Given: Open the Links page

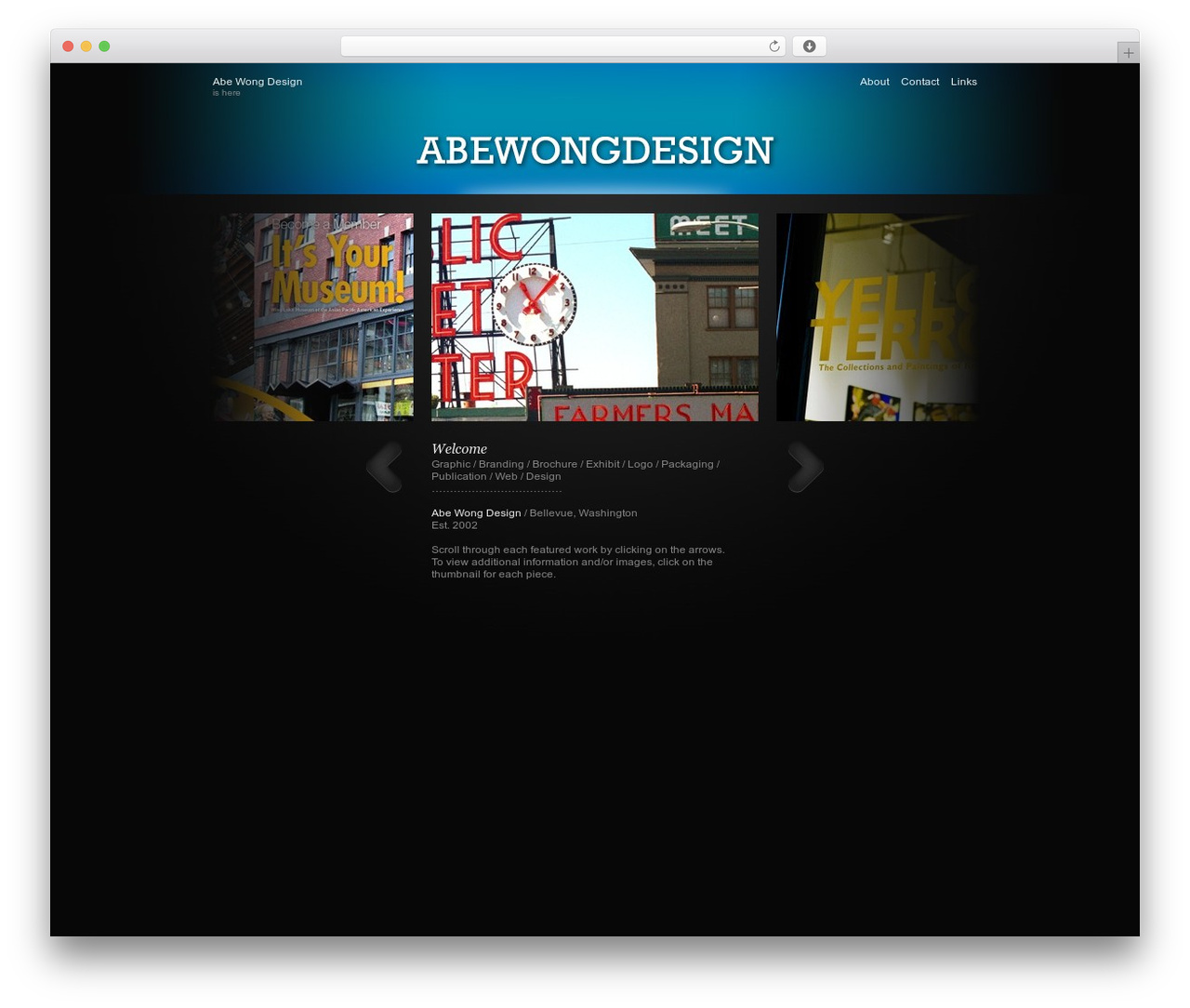Looking at the screenshot, I should (963, 82).
